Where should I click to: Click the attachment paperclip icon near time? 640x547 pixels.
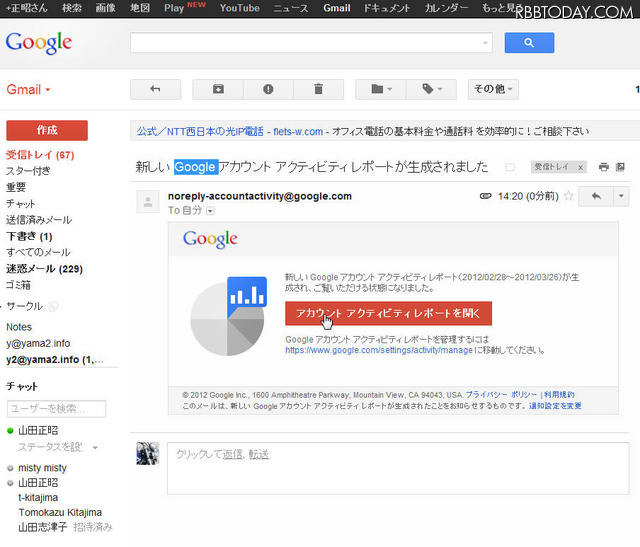click(485, 196)
